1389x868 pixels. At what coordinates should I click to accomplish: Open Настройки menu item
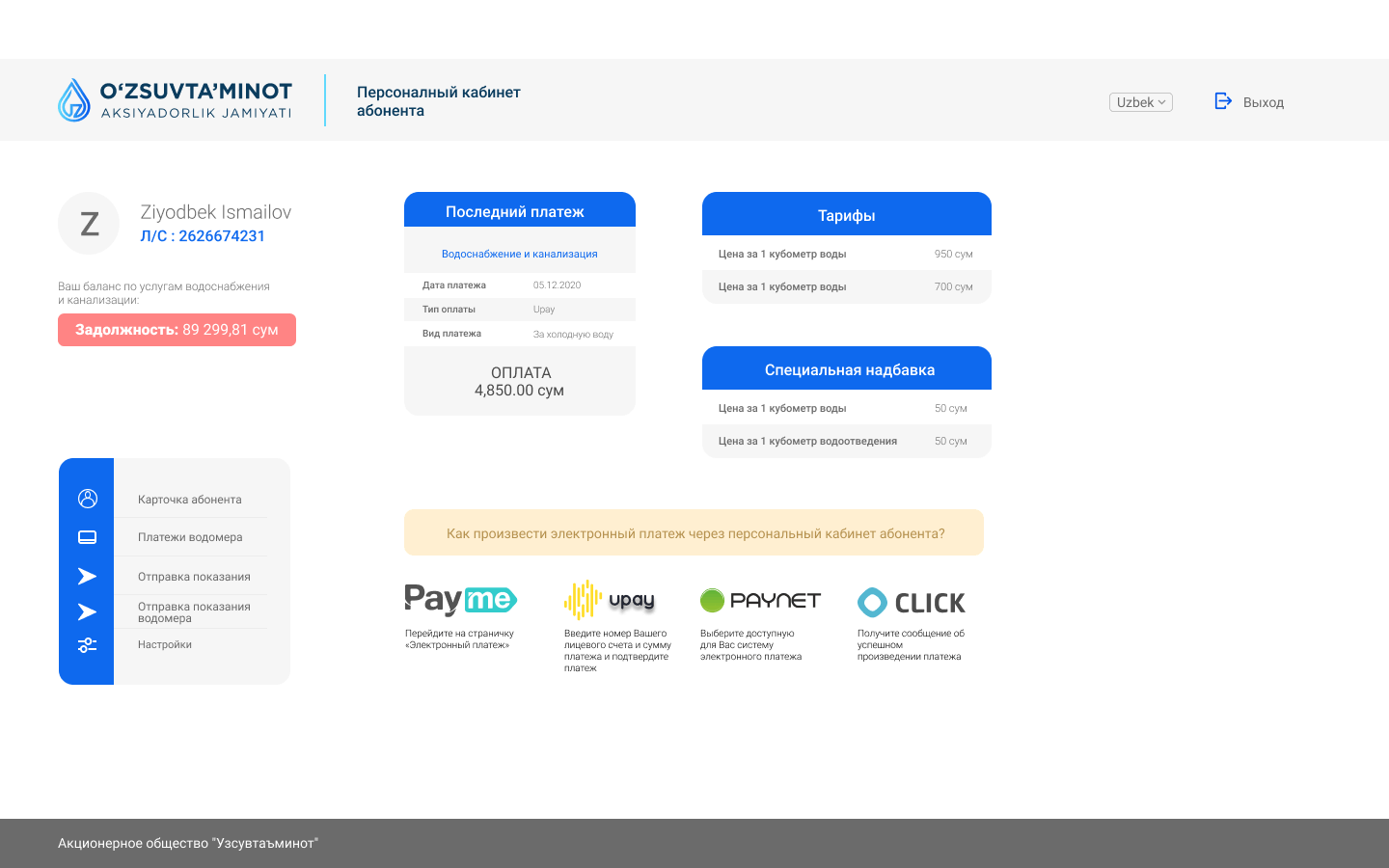[x=165, y=644]
